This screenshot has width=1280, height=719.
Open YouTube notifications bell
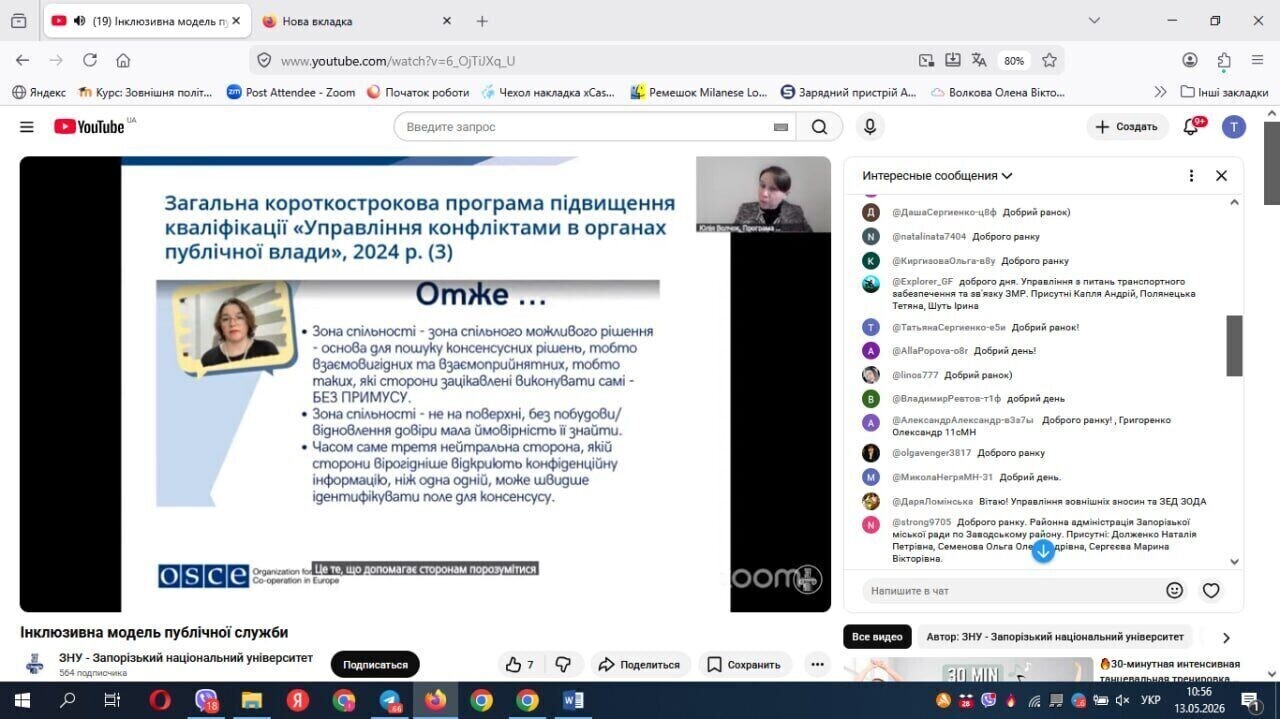pyautogui.click(x=1191, y=127)
